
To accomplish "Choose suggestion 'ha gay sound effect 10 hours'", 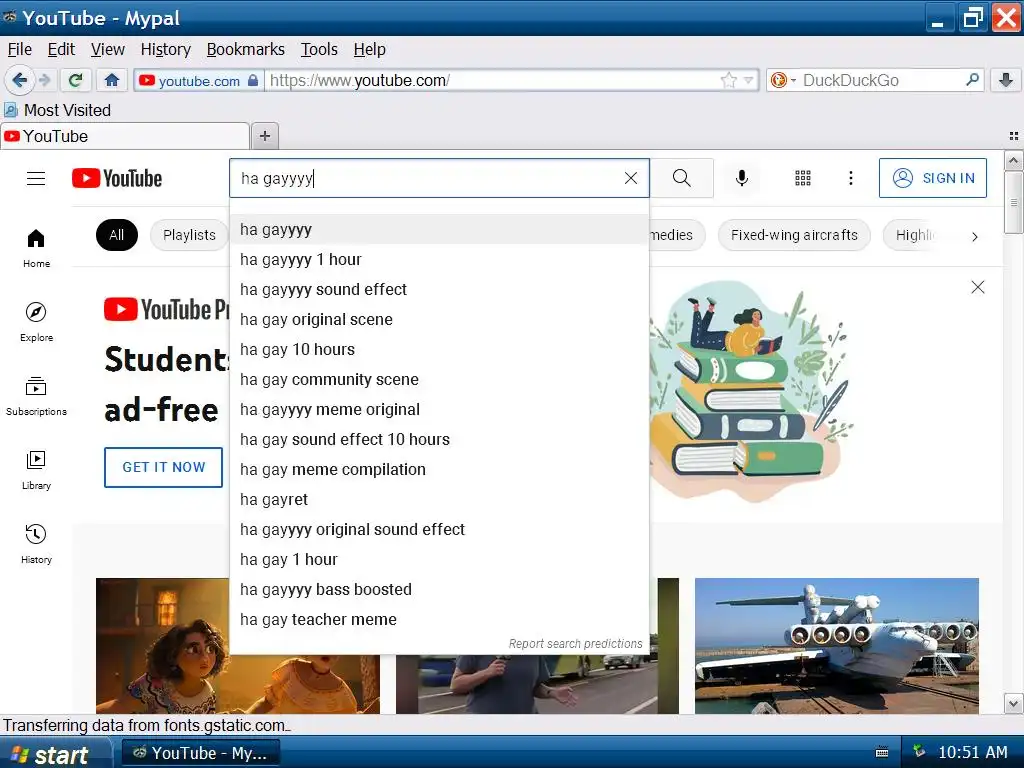I will click(439, 440).
